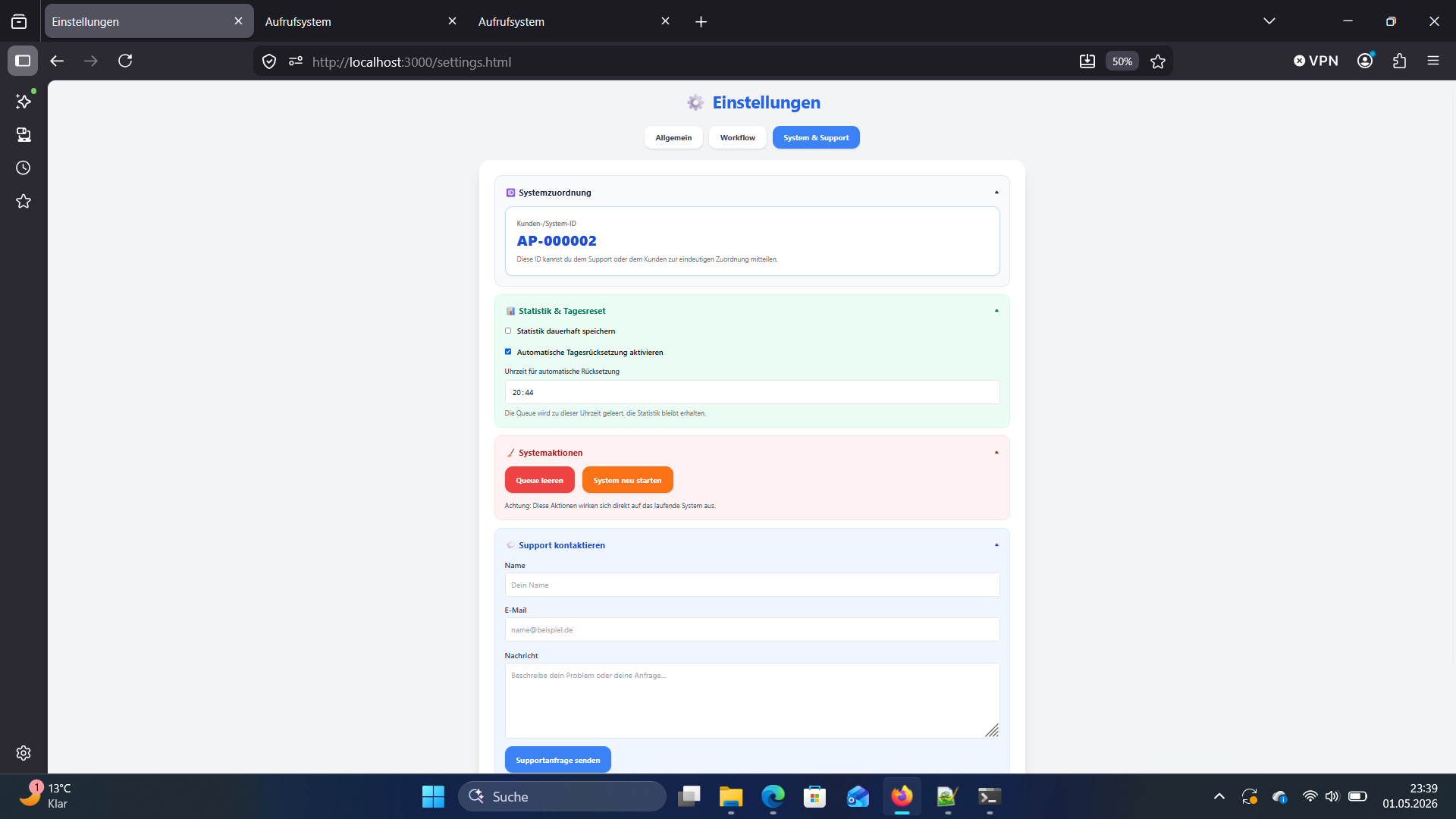Open the extensions puzzle icon
Screen dimensions: 1456x819
click(x=1399, y=61)
